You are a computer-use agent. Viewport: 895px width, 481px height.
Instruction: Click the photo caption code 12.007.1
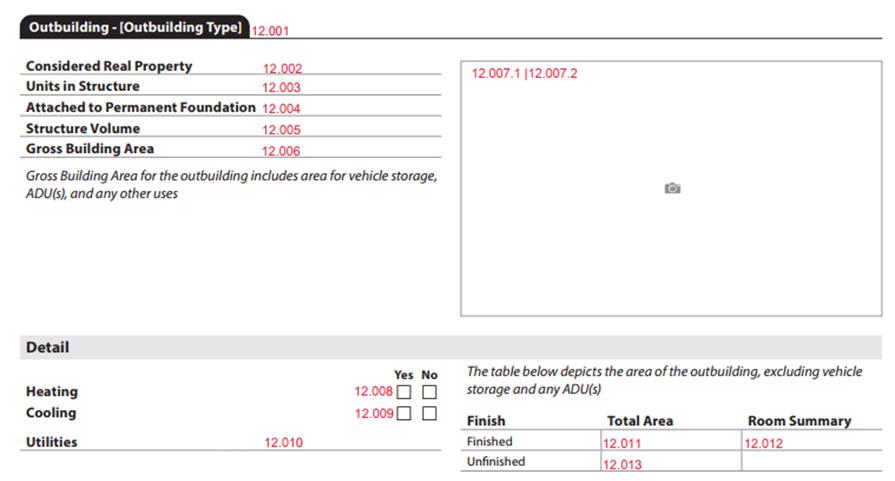[496, 73]
